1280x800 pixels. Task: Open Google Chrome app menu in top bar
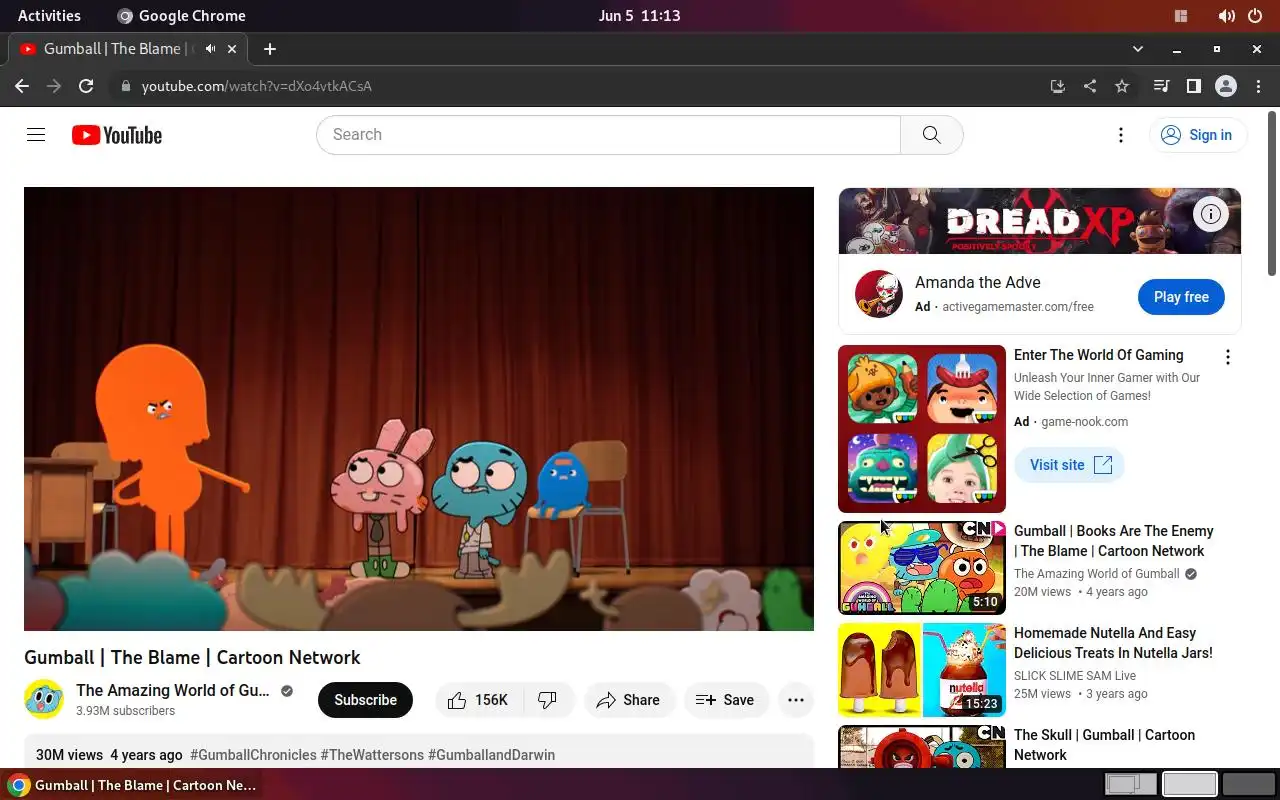[x=181, y=15]
